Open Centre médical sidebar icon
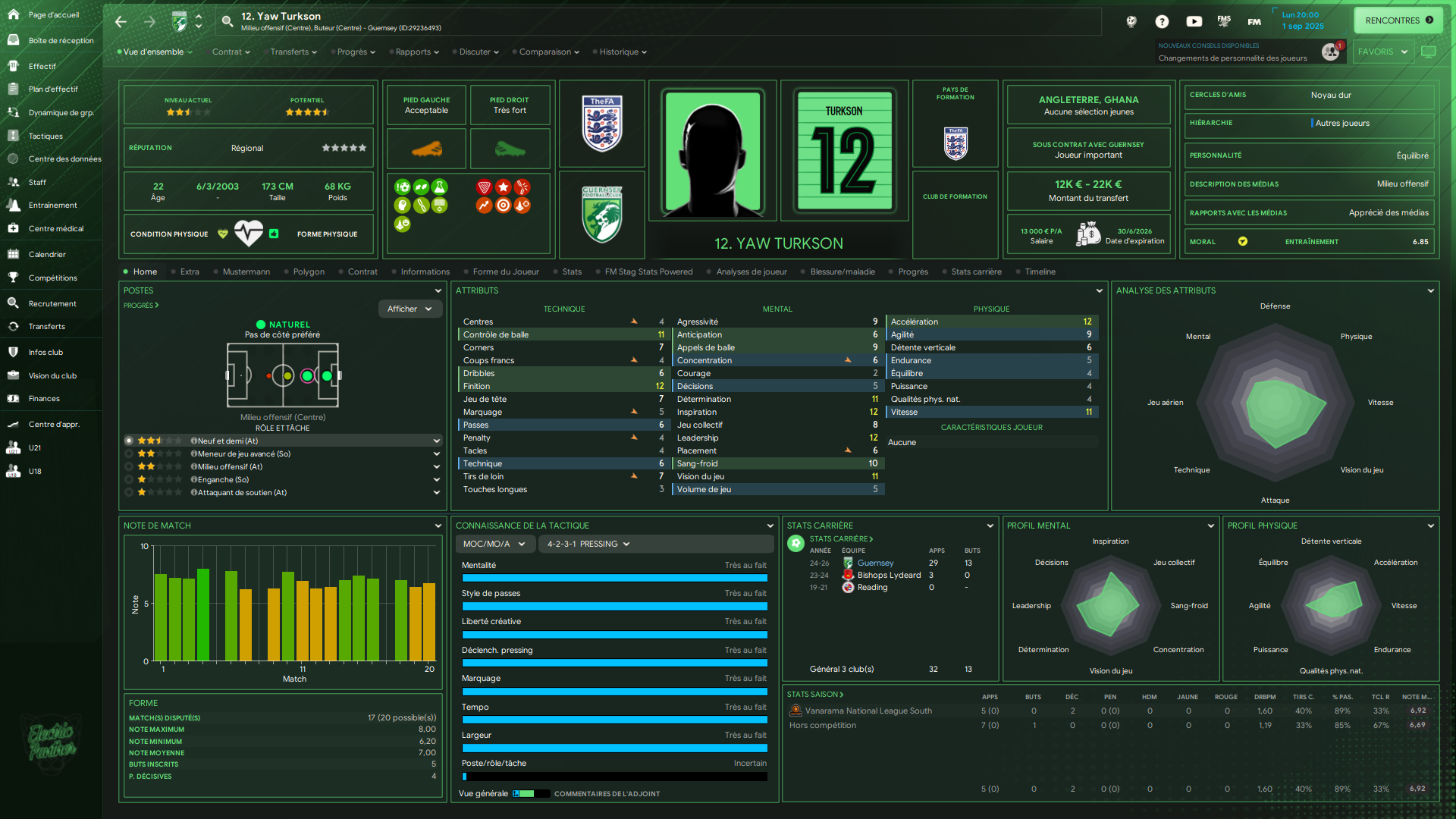The image size is (1456, 819). click(13, 228)
